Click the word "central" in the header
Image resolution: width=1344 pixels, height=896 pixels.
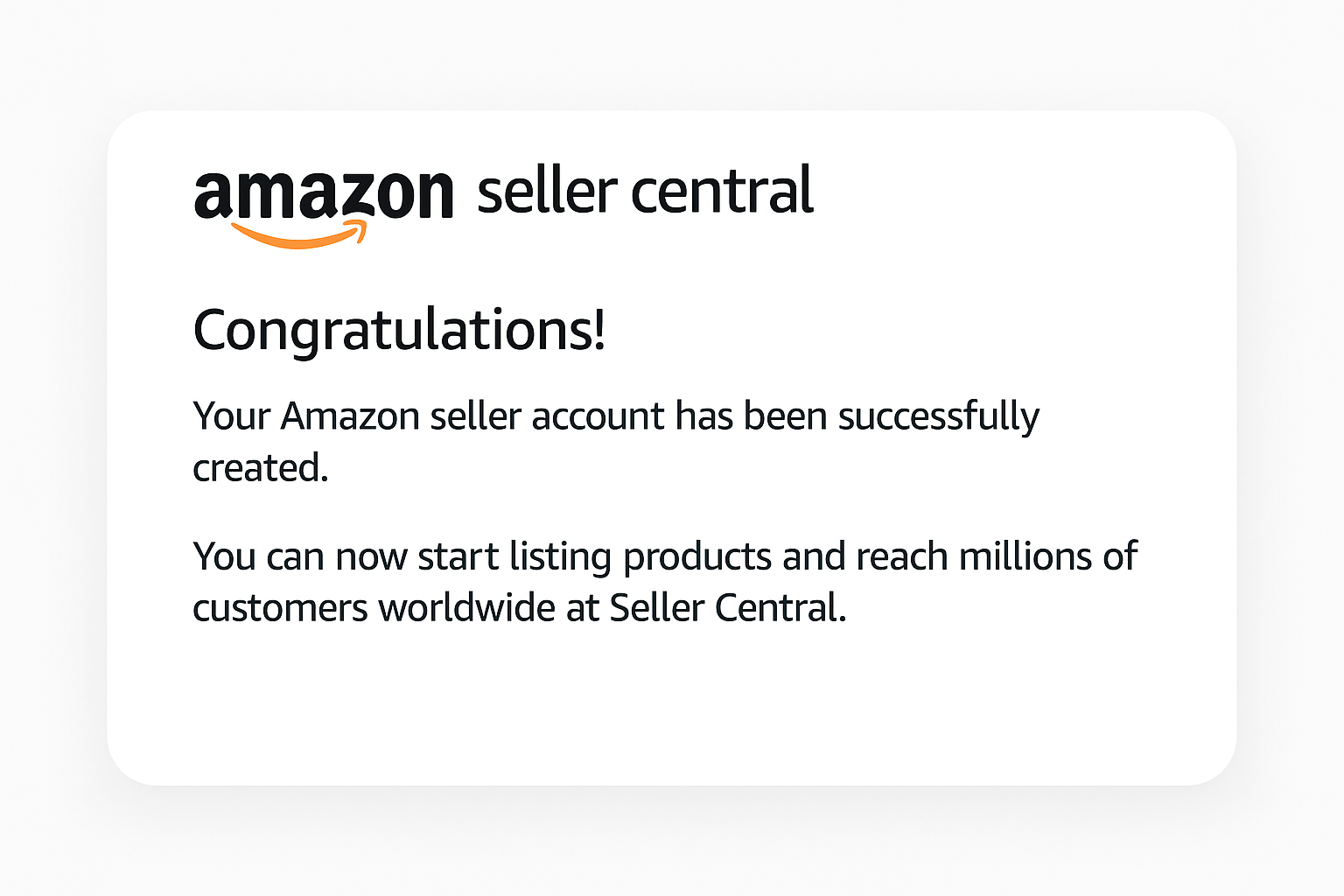(x=722, y=192)
